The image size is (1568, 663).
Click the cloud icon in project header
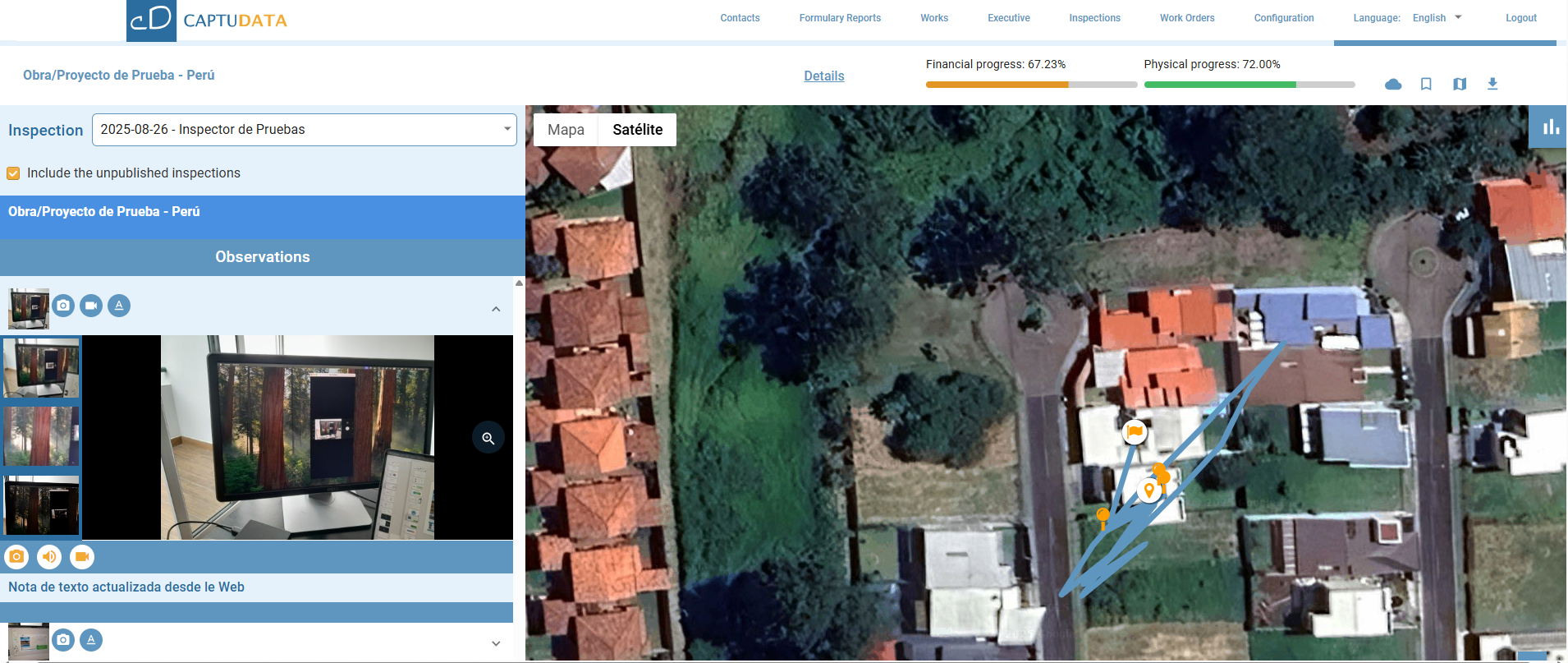[x=1393, y=84]
